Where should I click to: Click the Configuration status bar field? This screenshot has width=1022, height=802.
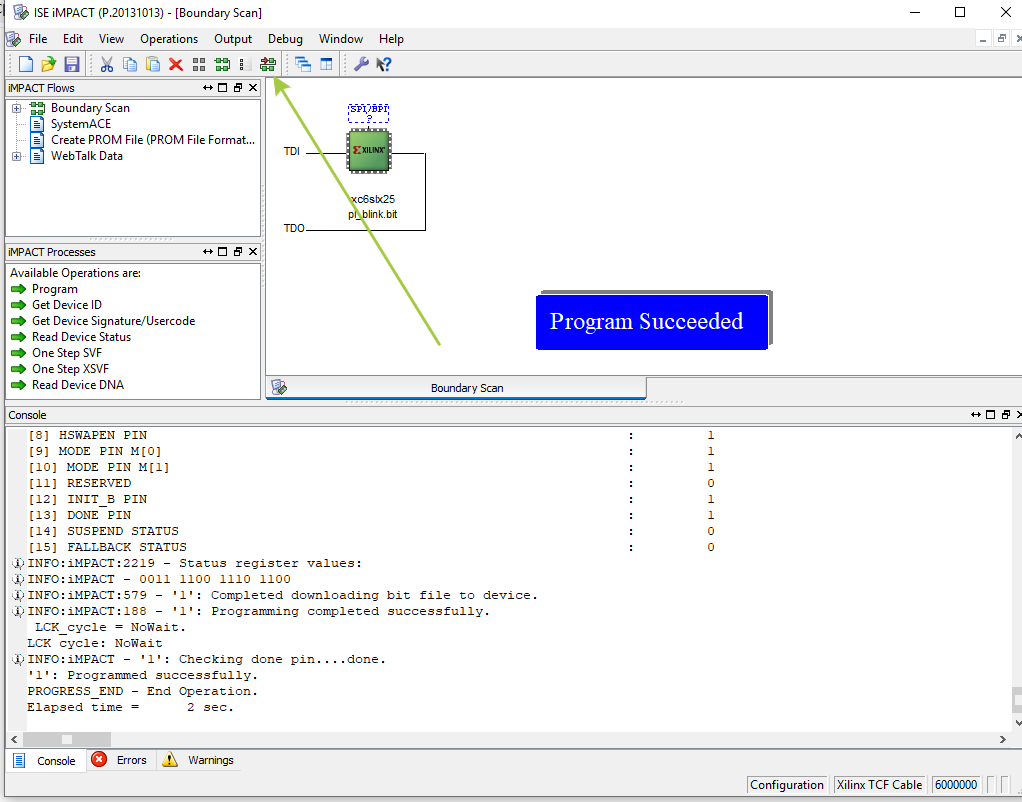pyautogui.click(x=787, y=784)
